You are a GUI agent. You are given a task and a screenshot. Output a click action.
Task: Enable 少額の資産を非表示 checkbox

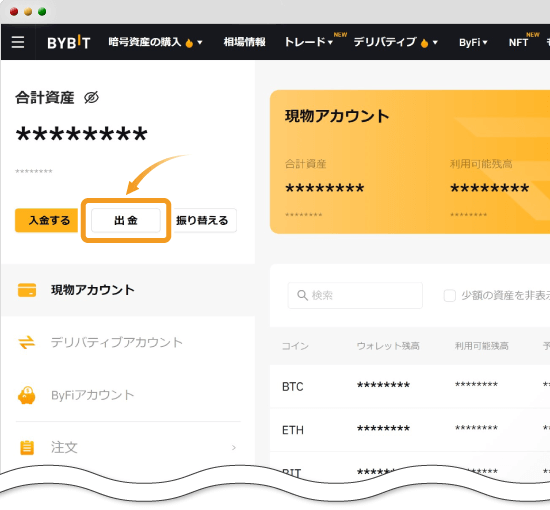coord(450,295)
